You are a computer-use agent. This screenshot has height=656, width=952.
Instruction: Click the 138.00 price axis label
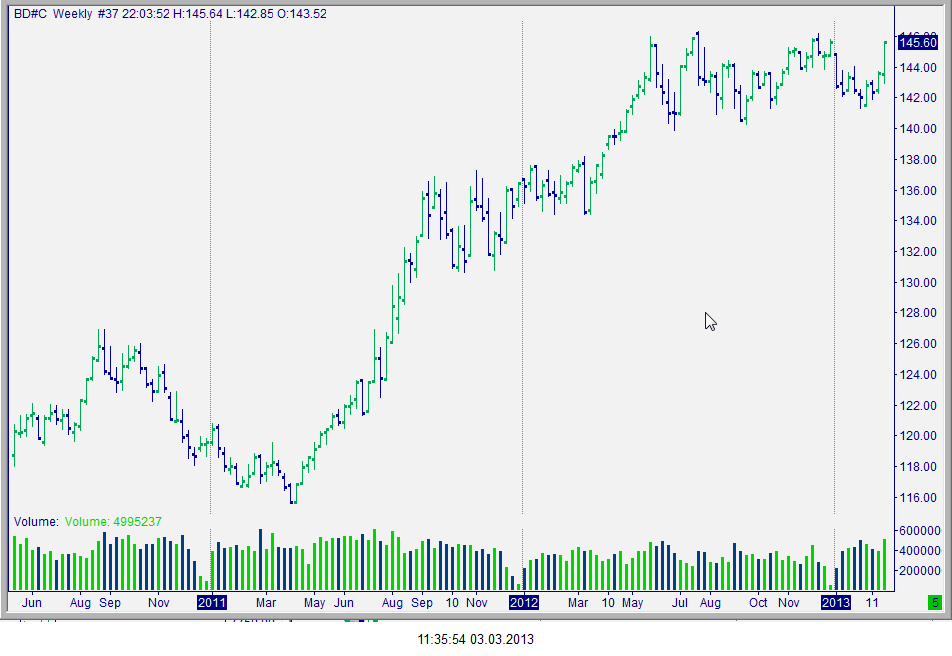(919, 160)
